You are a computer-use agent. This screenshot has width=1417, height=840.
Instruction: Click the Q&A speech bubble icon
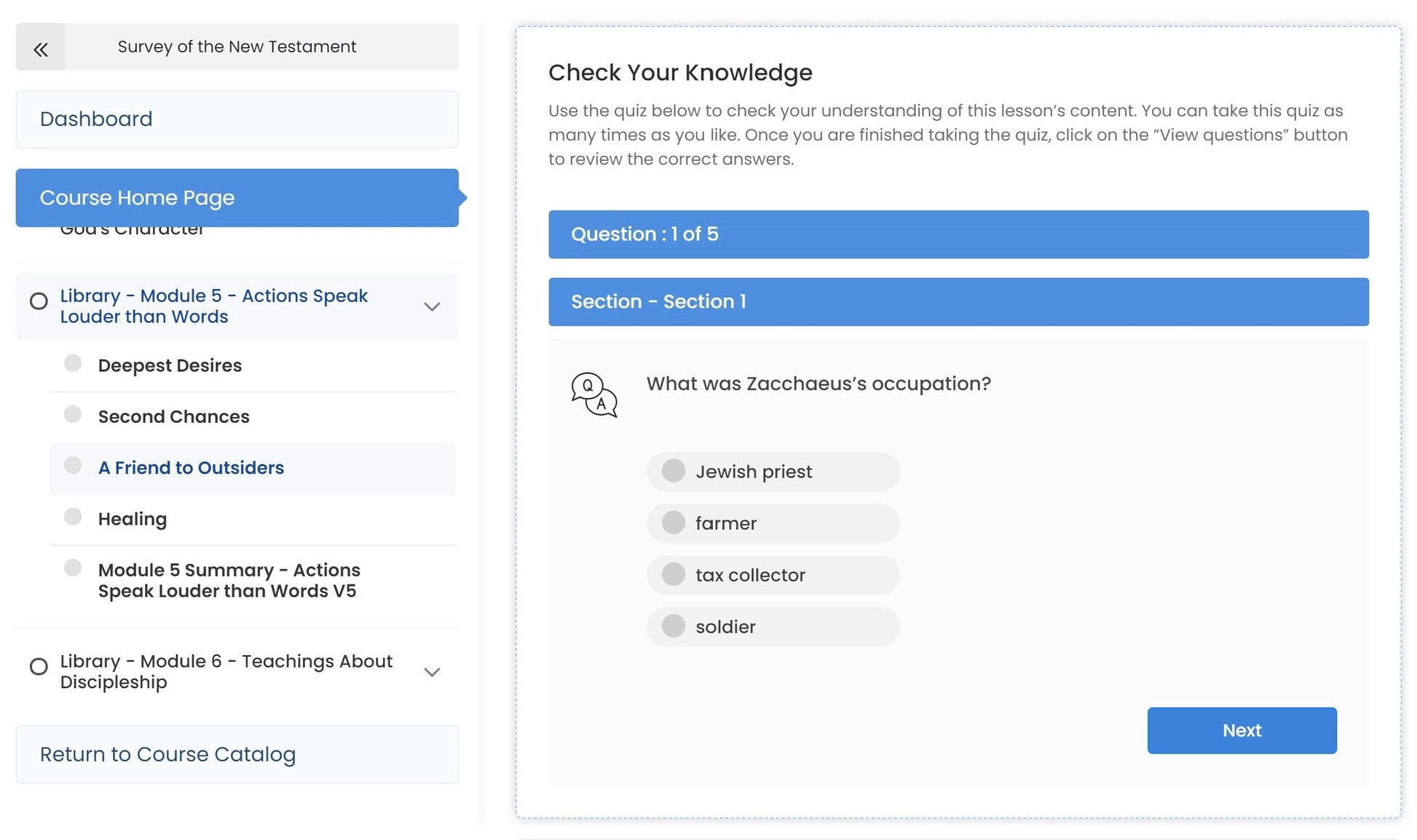click(x=593, y=395)
